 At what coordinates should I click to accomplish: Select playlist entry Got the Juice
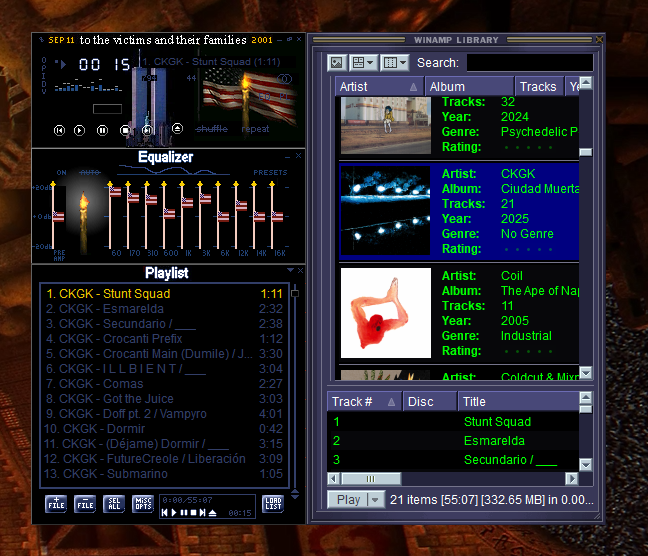tap(164, 399)
